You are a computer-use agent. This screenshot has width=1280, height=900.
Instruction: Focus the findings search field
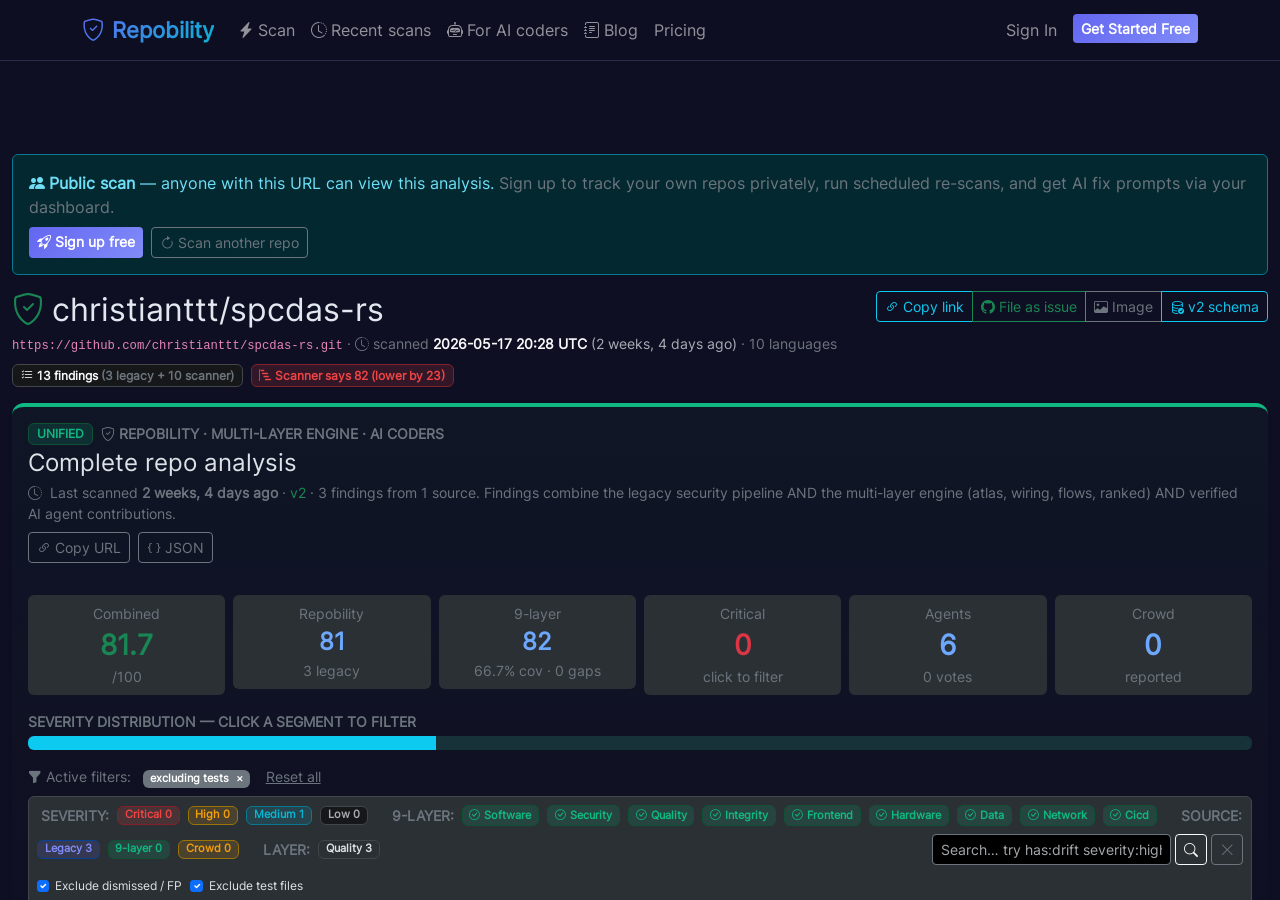point(1051,850)
